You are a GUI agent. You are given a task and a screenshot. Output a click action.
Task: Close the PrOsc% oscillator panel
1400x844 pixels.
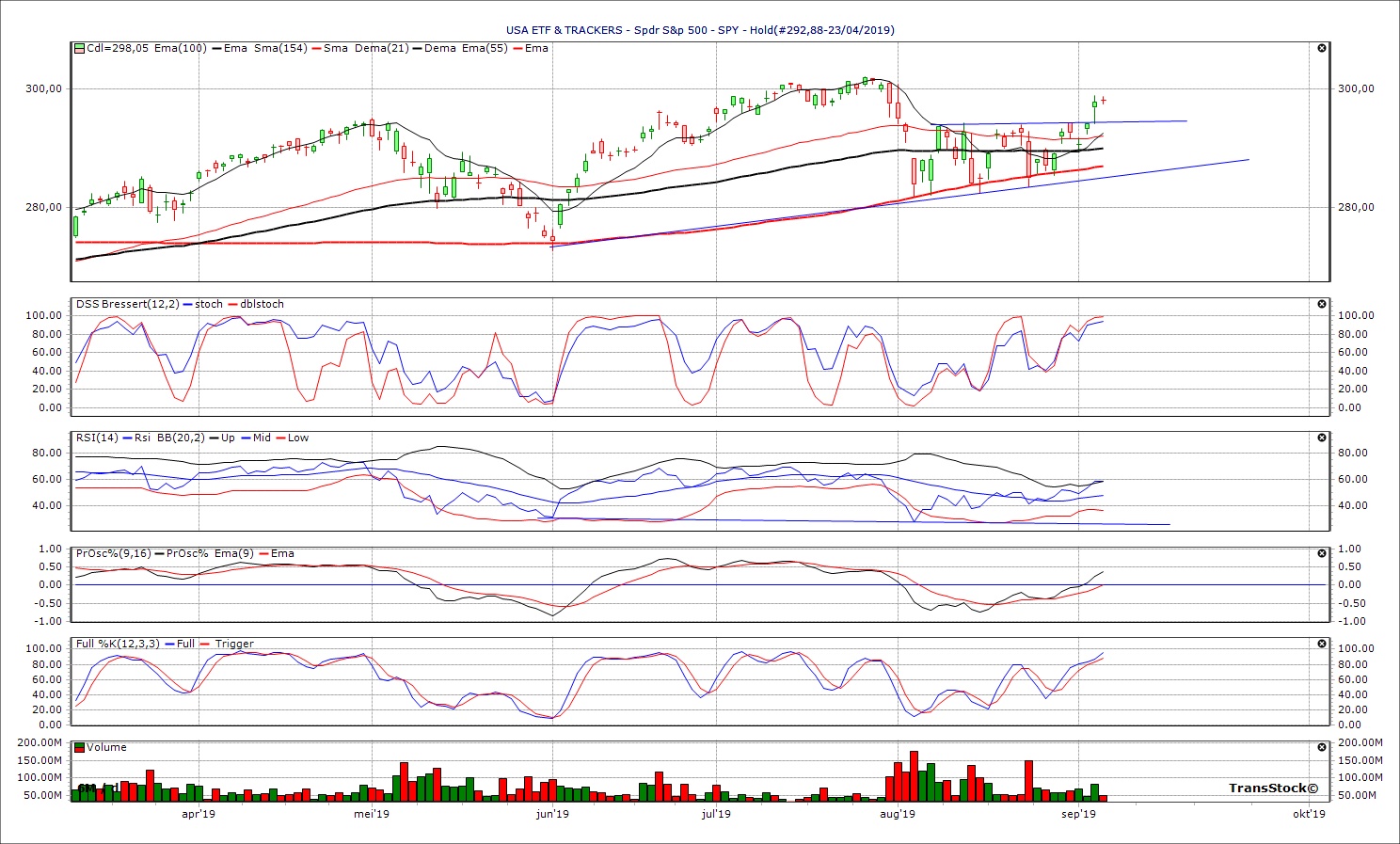[x=1322, y=553]
